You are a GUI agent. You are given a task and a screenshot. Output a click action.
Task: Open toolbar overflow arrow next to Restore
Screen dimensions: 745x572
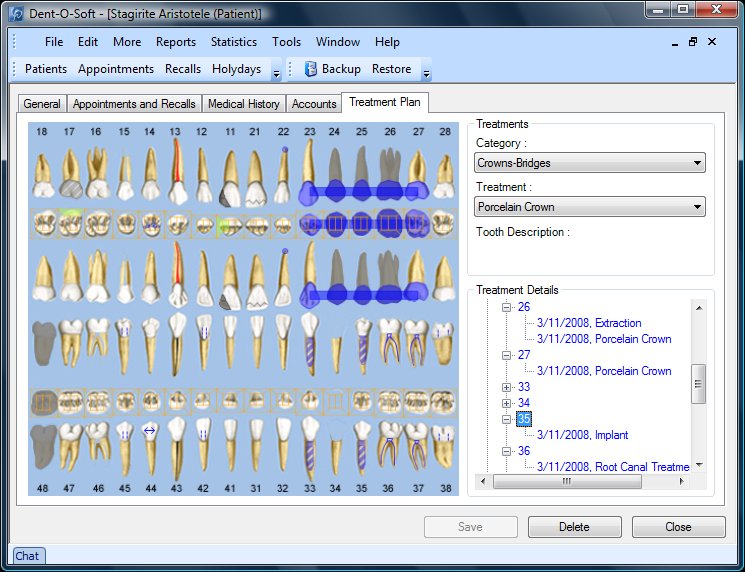pos(426,74)
